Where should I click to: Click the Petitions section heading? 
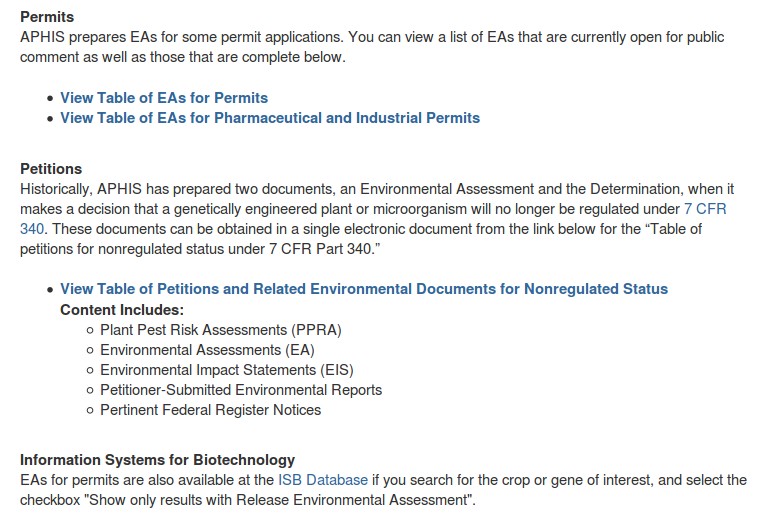click(x=51, y=169)
